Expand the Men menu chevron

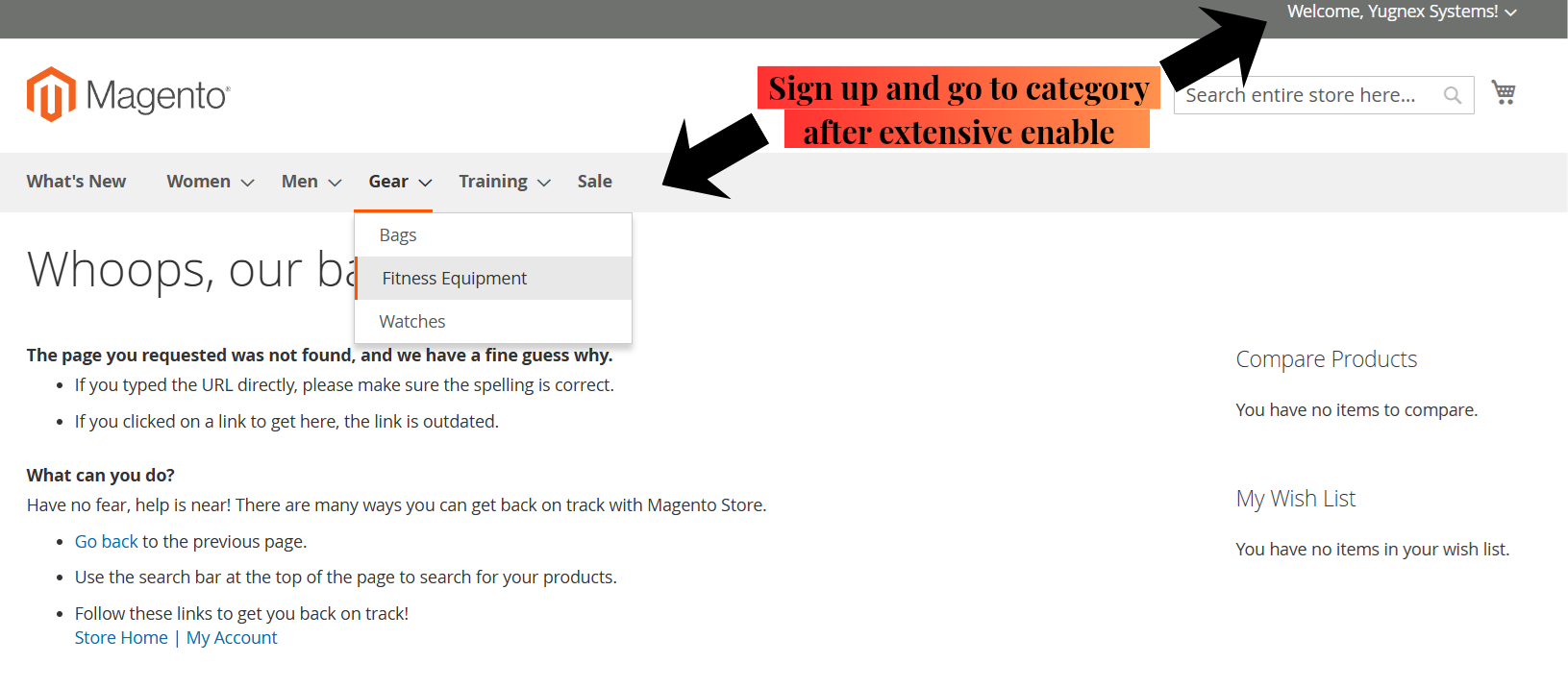click(x=335, y=183)
